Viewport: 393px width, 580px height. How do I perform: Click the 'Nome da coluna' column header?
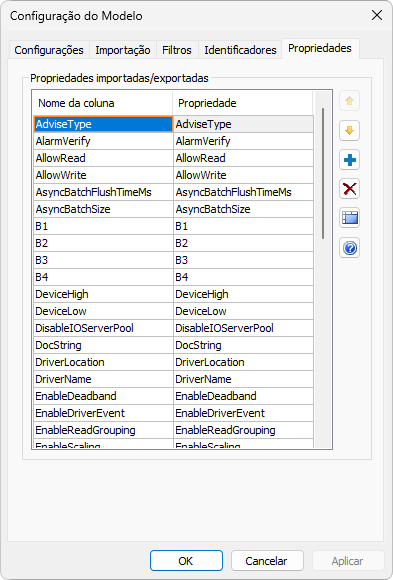pyautogui.click(x=103, y=103)
